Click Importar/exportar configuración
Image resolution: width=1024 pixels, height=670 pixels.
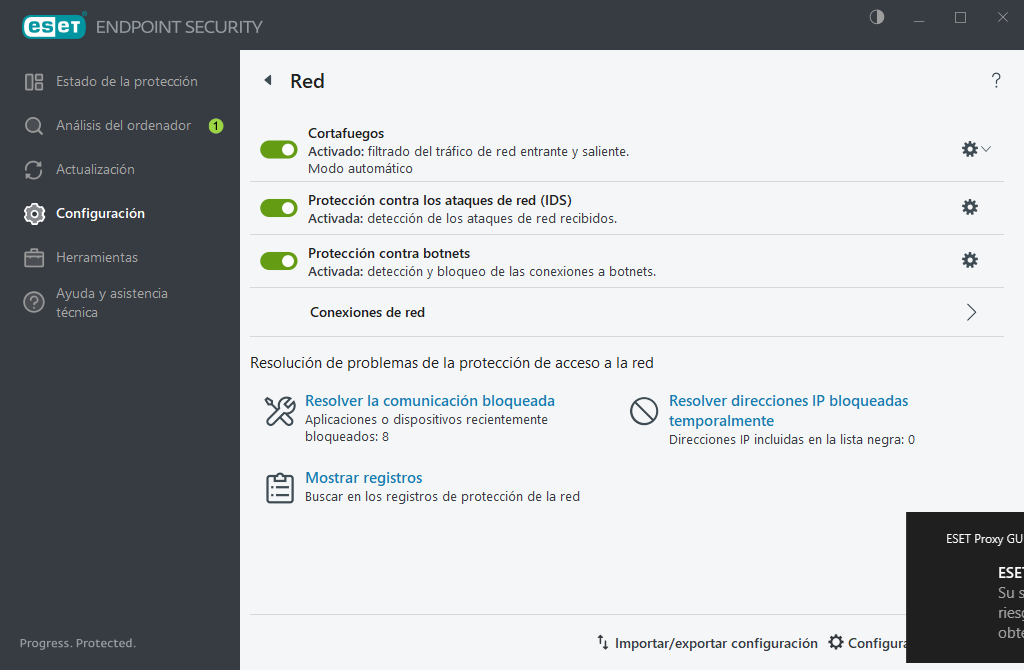coord(716,643)
